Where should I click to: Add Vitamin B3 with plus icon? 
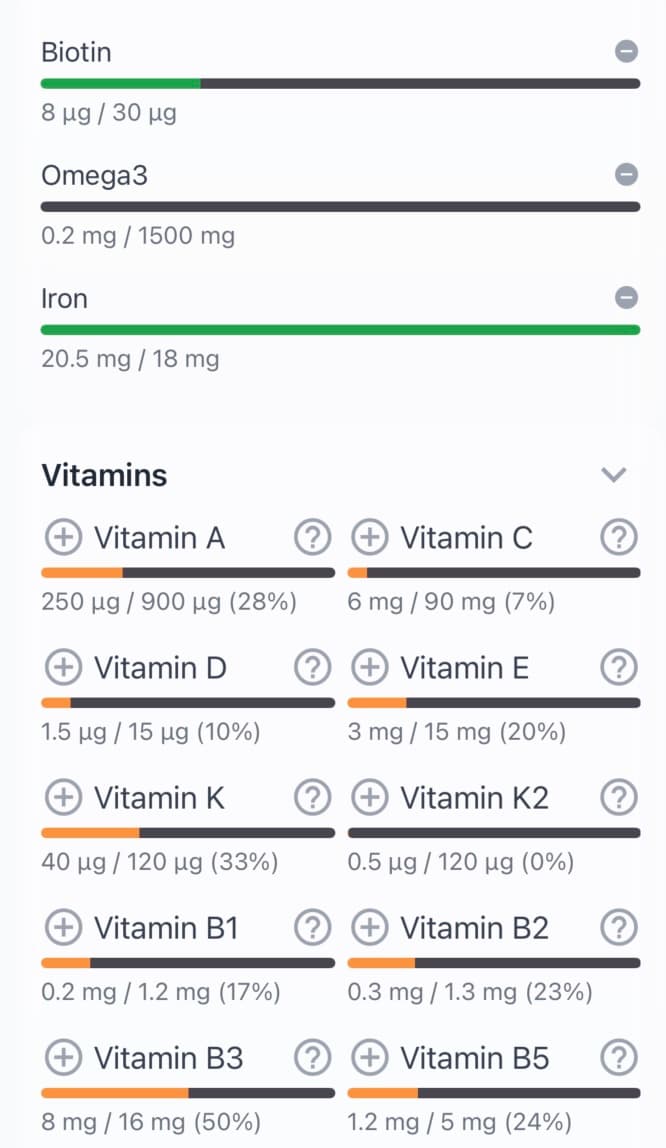point(63,1057)
